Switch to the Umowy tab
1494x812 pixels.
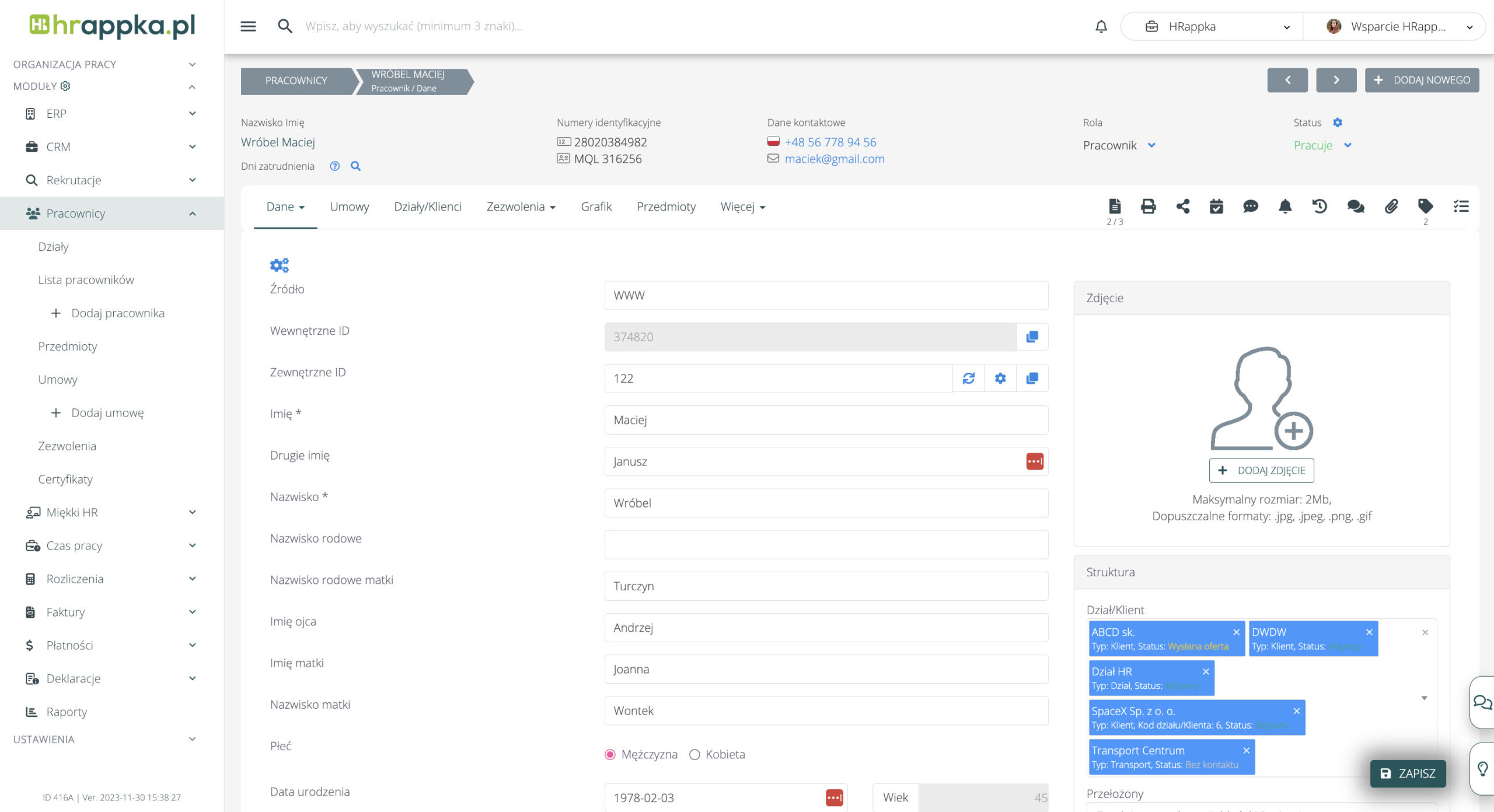coord(349,206)
